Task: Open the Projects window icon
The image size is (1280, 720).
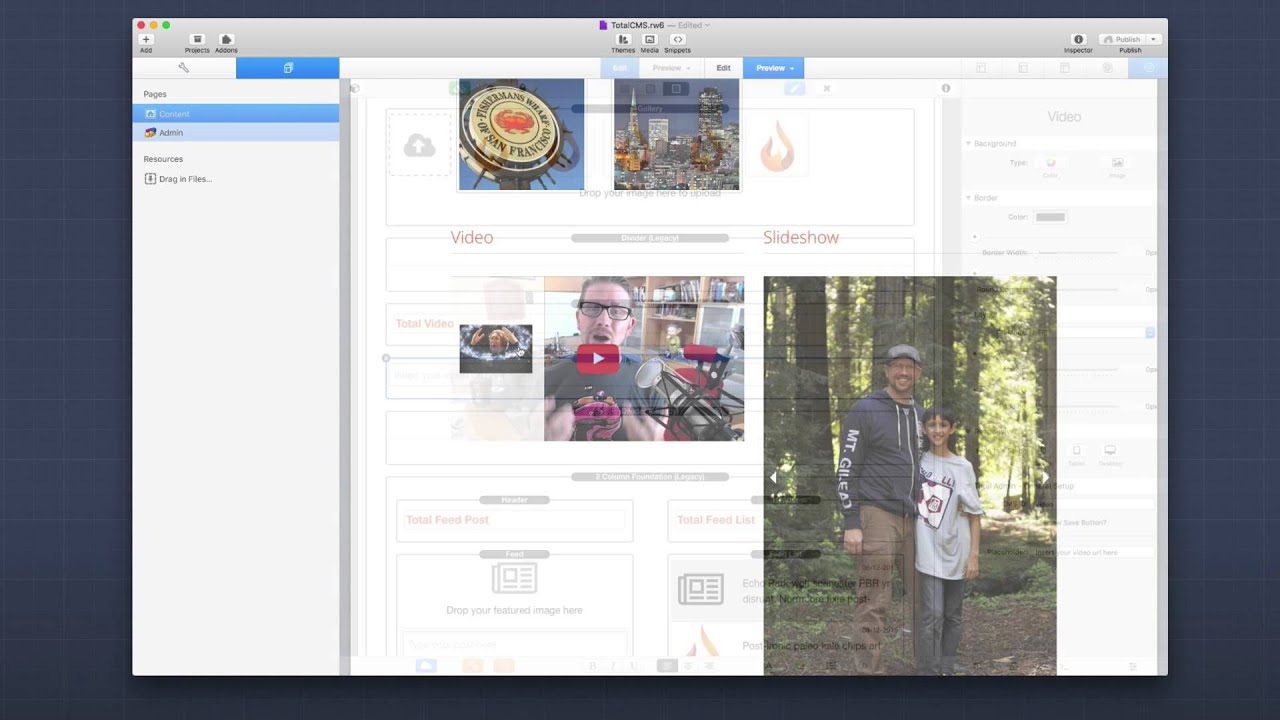Action: coord(197,39)
